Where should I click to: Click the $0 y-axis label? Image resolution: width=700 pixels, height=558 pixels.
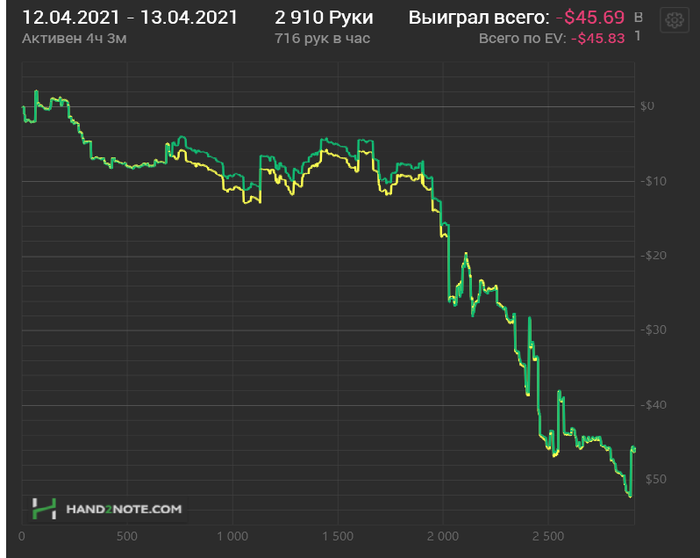tap(647, 106)
